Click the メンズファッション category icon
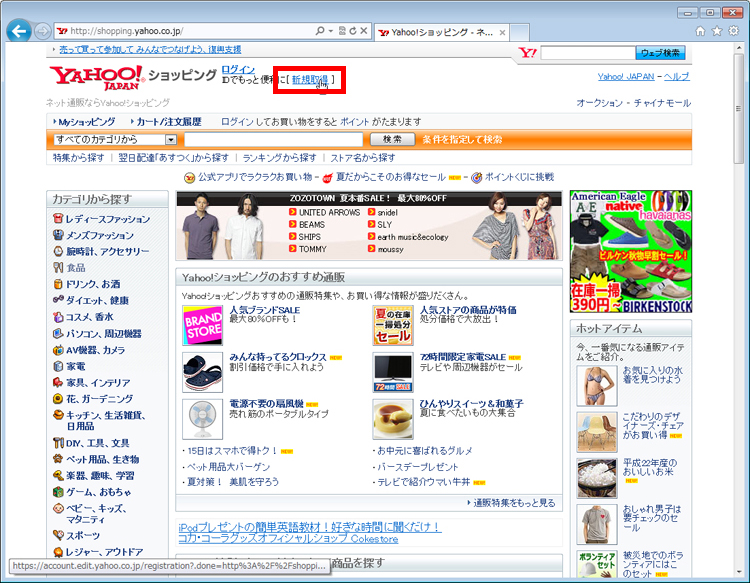 (58, 235)
